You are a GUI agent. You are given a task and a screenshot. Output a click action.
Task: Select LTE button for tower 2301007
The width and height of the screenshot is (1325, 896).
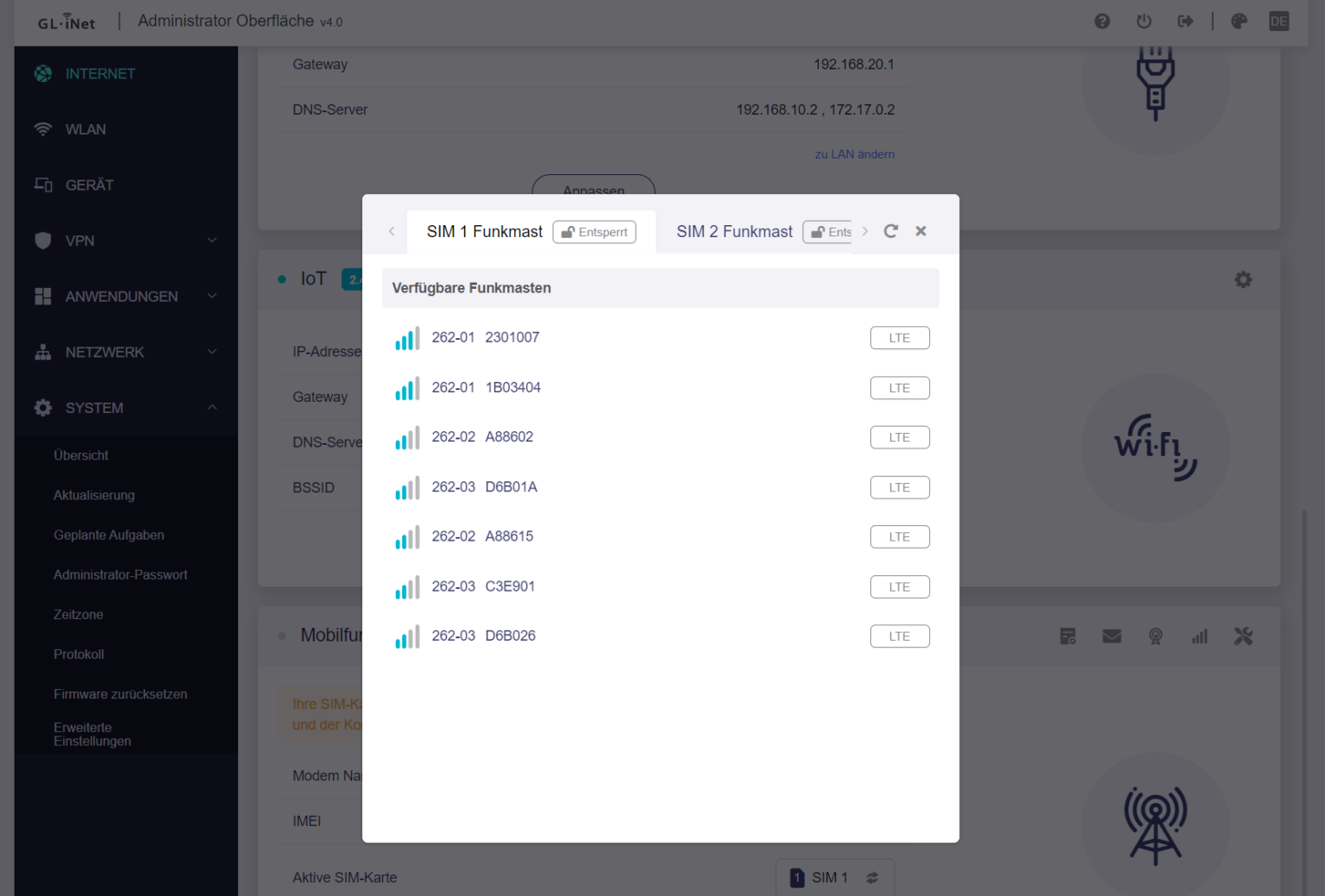pos(899,338)
